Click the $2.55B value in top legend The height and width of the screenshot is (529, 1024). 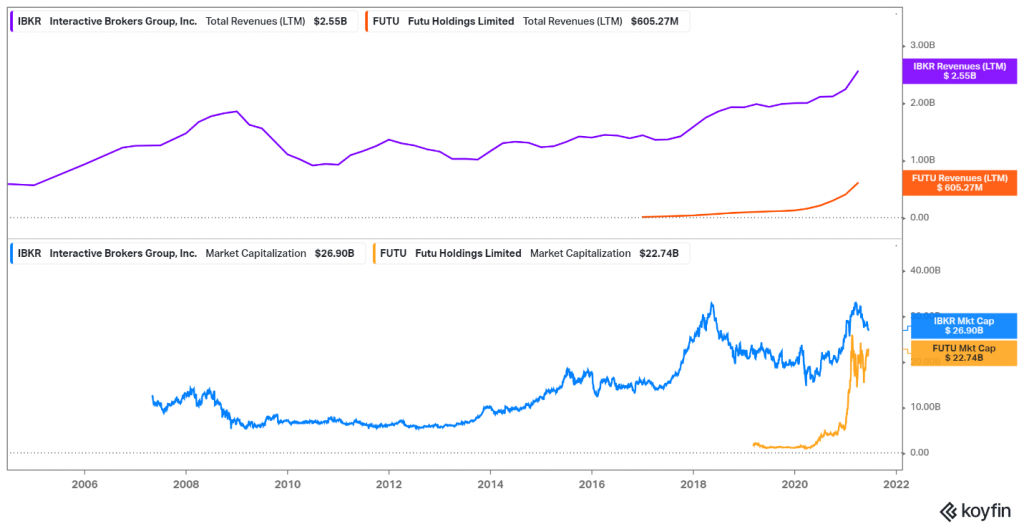click(329, 21)
